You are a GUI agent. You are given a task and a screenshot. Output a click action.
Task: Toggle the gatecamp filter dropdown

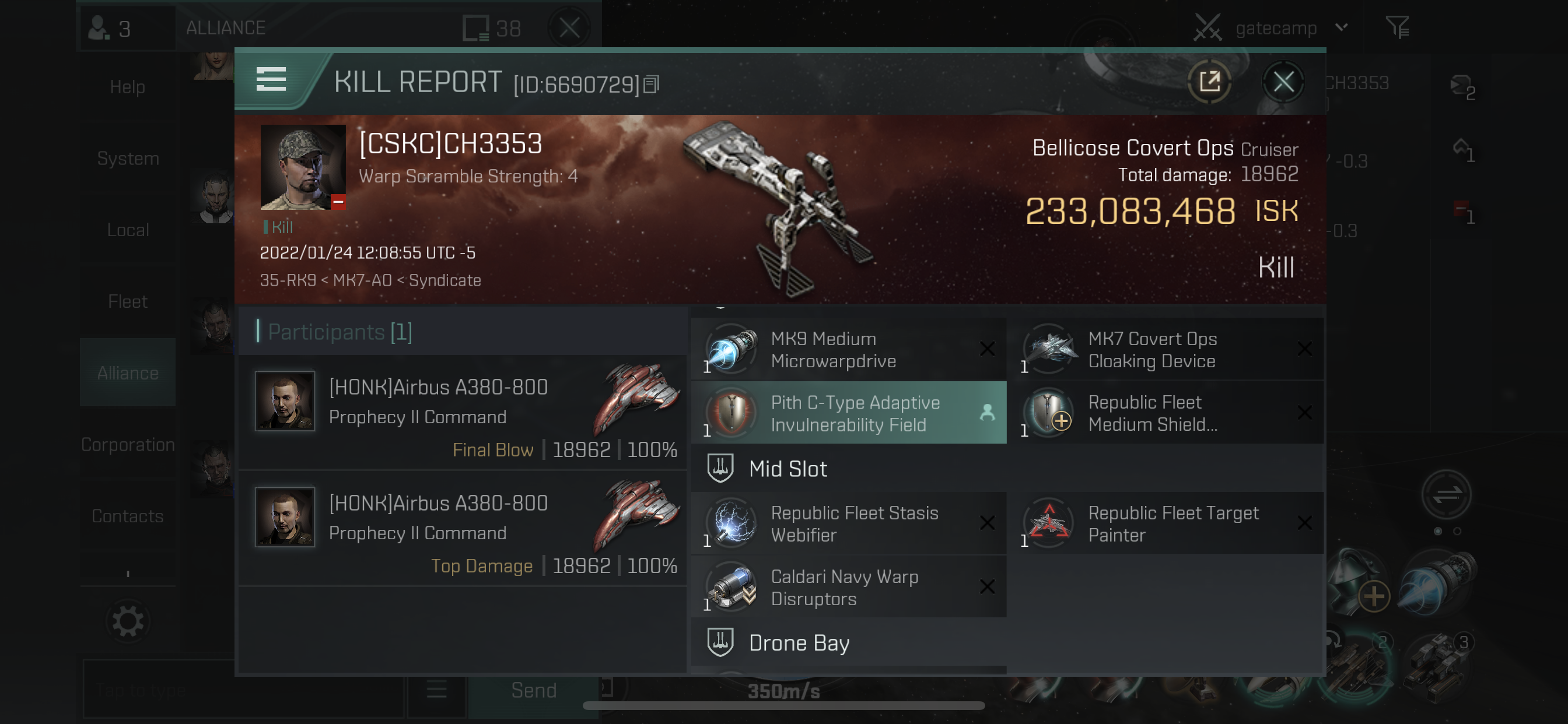pyautogui.click(x=1342, y=27)
